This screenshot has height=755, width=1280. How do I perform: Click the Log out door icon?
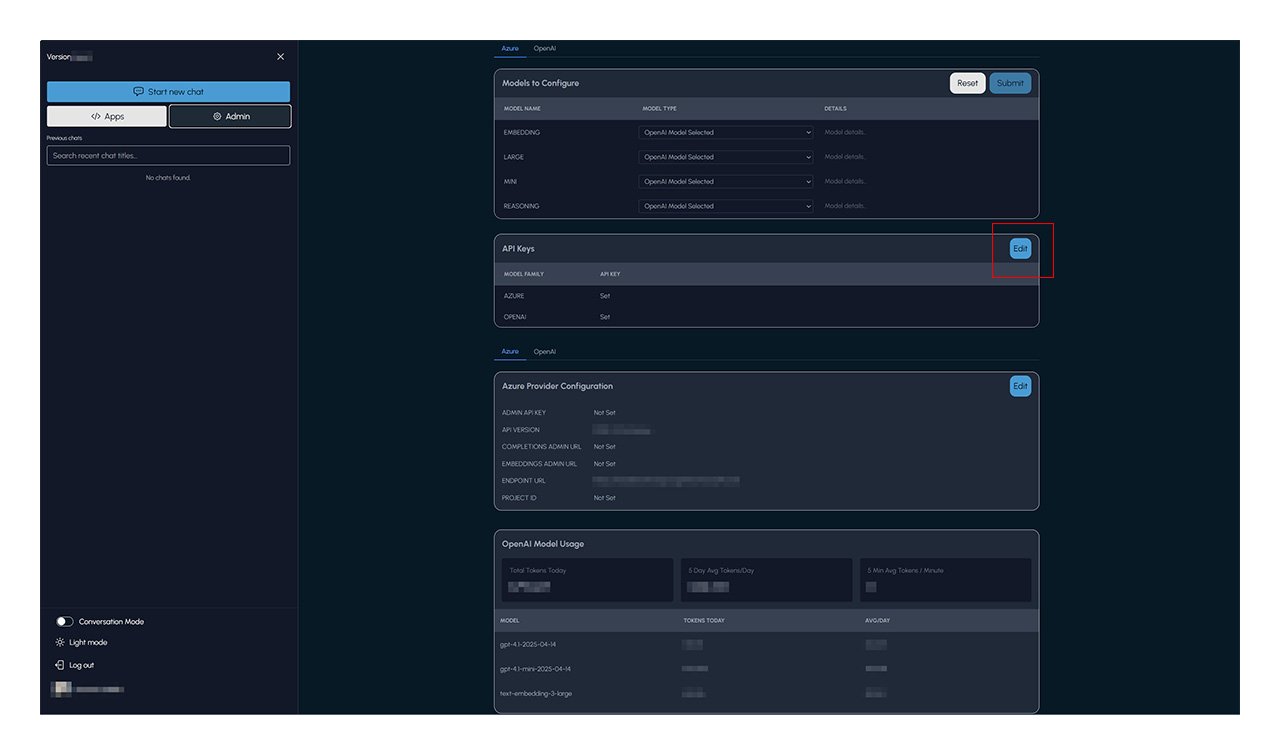click(60, 665)
